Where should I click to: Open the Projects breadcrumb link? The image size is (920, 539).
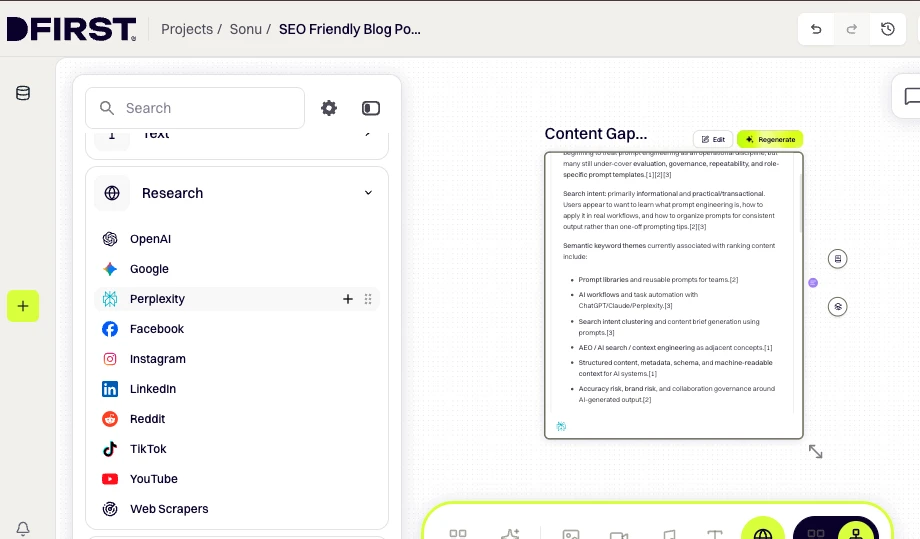pos(187,29)
